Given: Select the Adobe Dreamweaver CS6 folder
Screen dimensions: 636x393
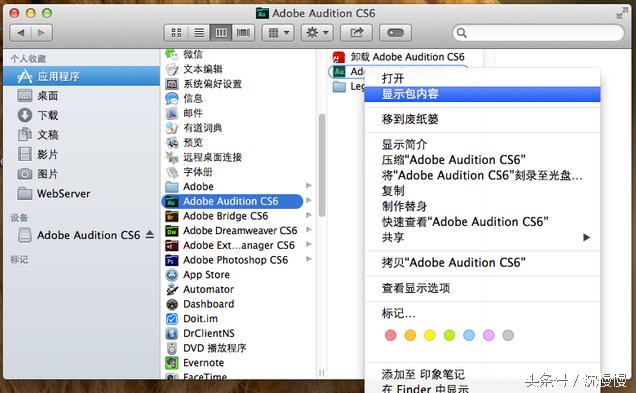Looking at the screenshot, I should pos(240,230).
